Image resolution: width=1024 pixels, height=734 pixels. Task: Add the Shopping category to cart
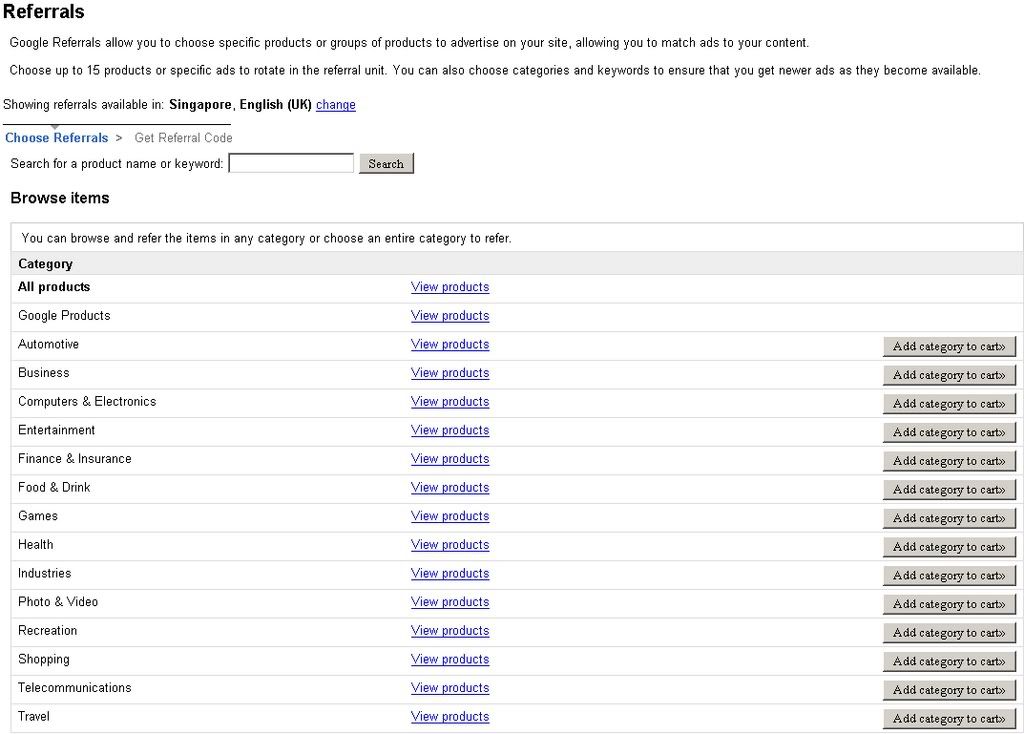pyautogui.click(x=950, y=662)
